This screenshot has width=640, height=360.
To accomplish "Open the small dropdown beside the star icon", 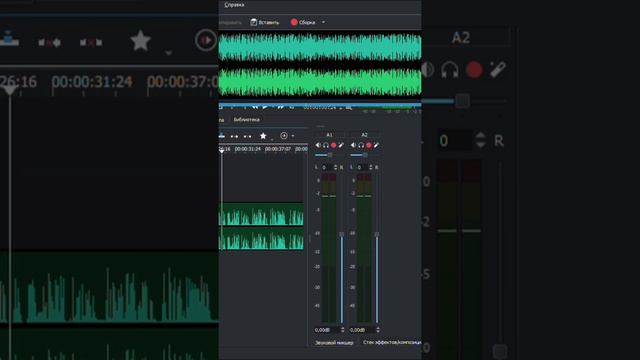I will pos(272,140).
